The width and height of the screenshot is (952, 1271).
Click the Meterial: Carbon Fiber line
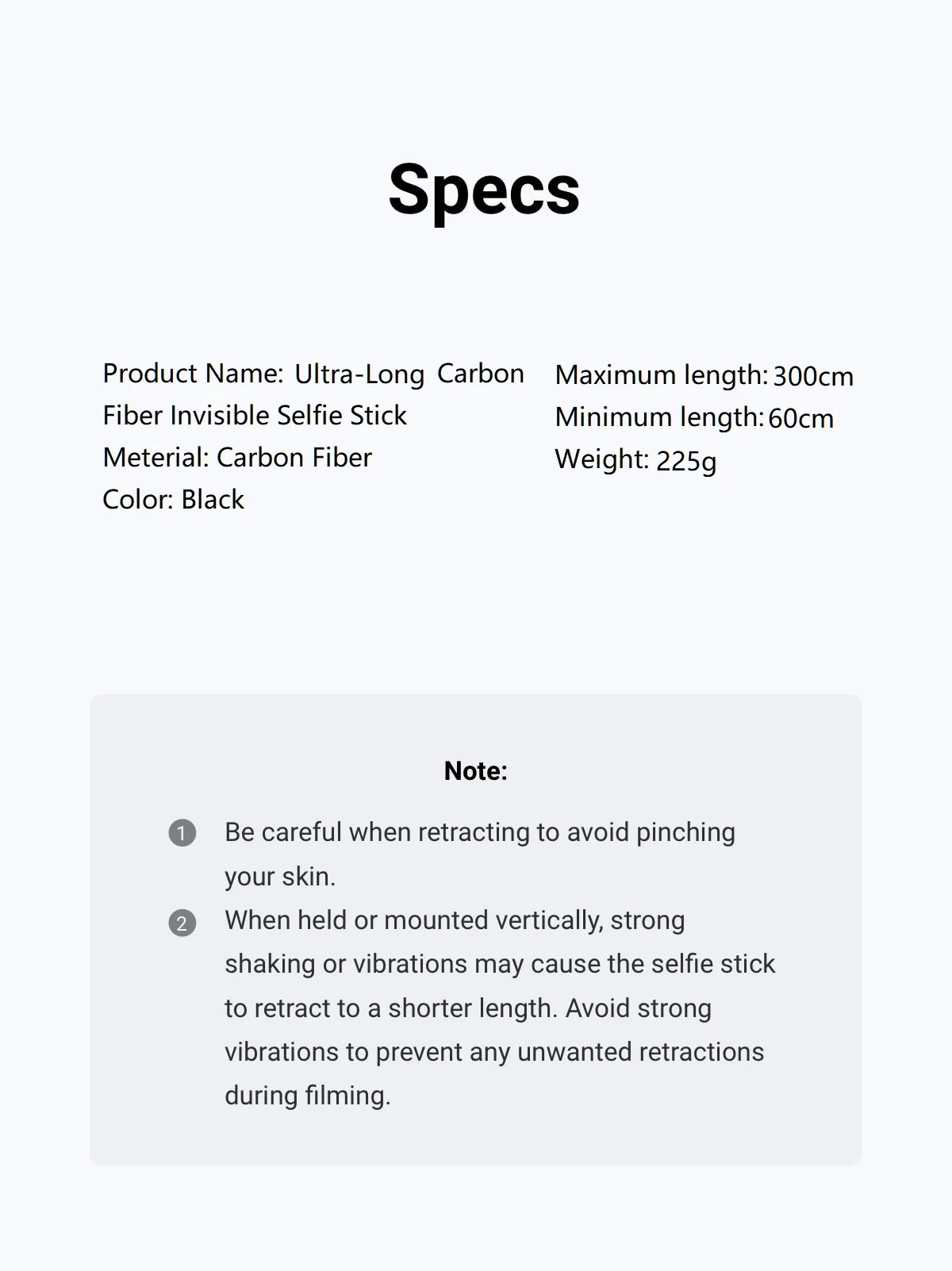pyautogui.click(x=237, y=457)
